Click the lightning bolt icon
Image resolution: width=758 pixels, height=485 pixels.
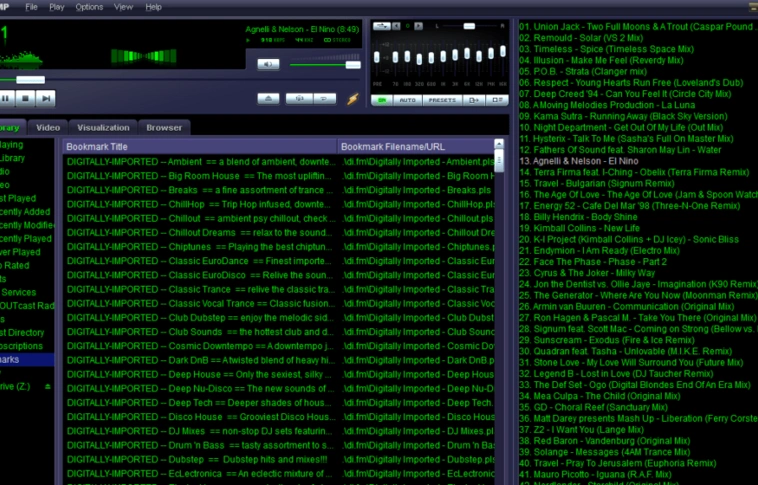(352, 98)
